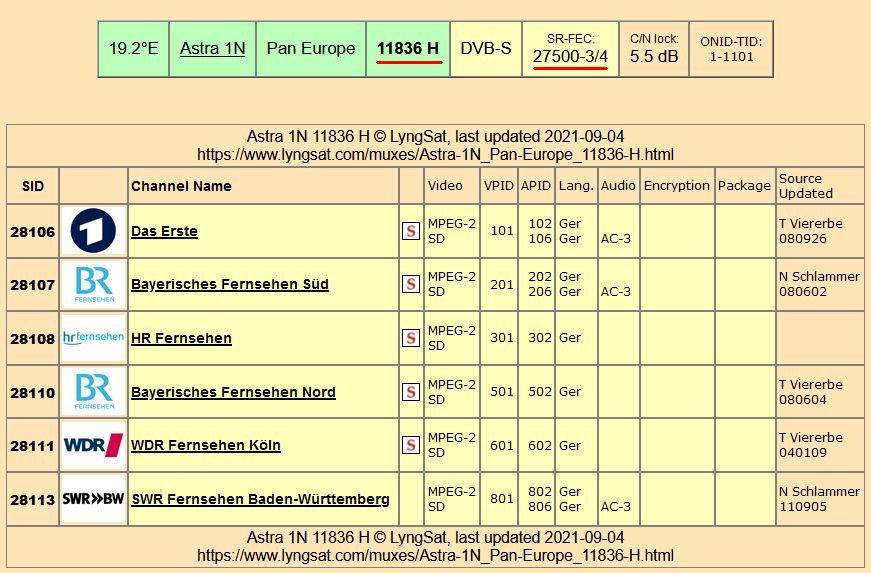Open the 11836 H frequency link
Viewport: 871px width, 573px height.
409,48
